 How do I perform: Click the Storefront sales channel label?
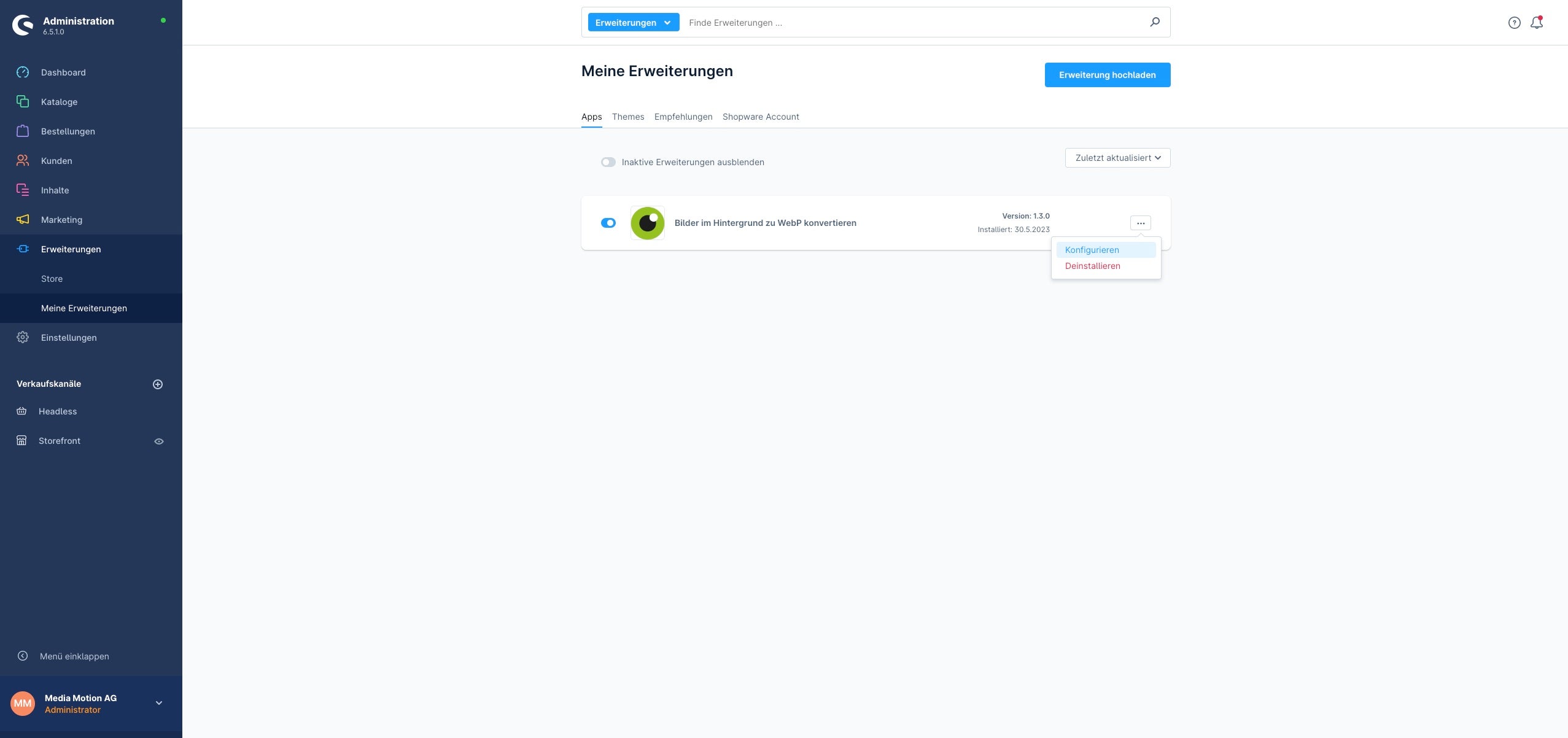pos(60,441)
